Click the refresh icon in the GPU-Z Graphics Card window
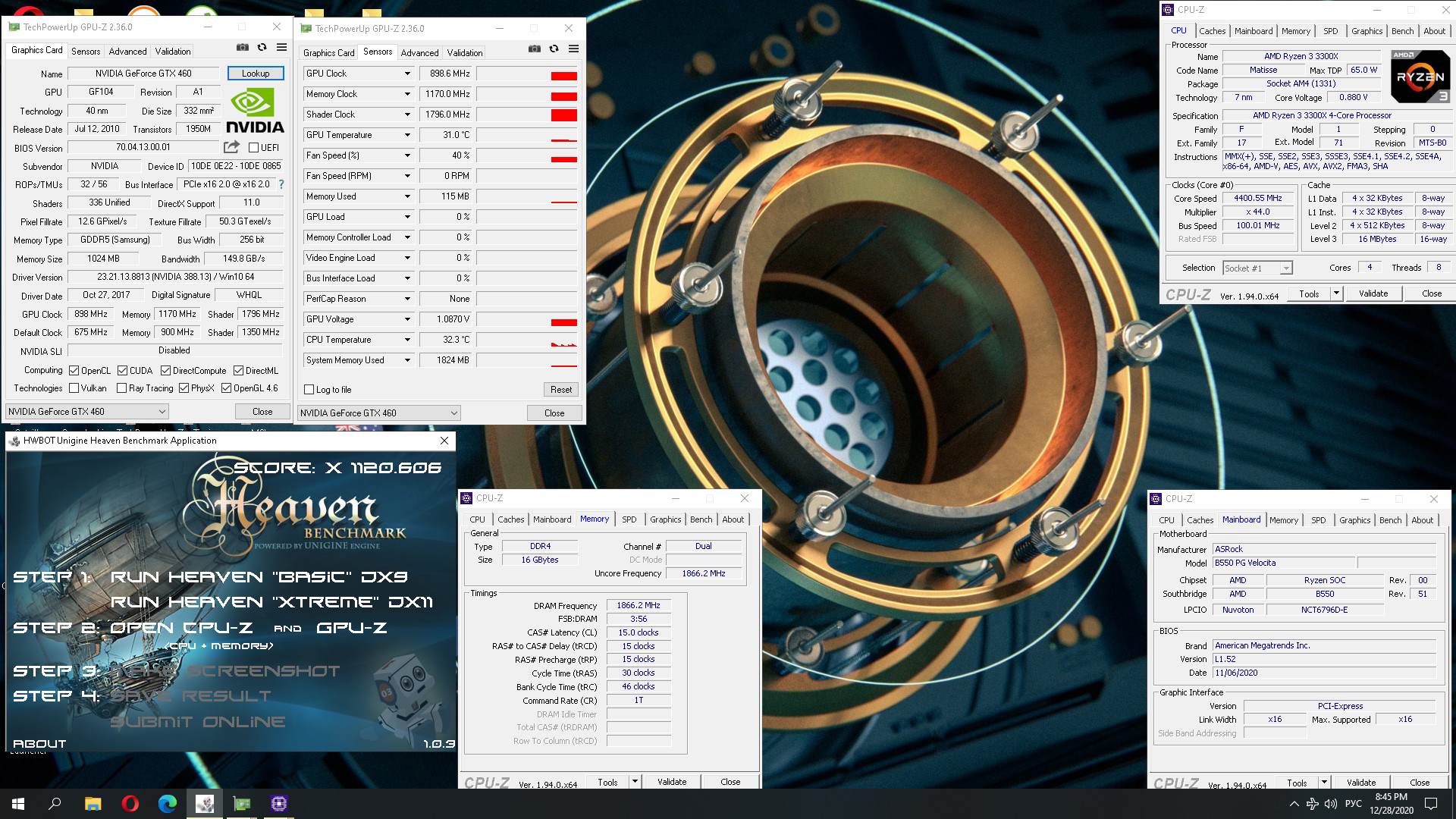Image resolution: width=1456 pixels, height=819 pixels. click(x=262, y=47)
